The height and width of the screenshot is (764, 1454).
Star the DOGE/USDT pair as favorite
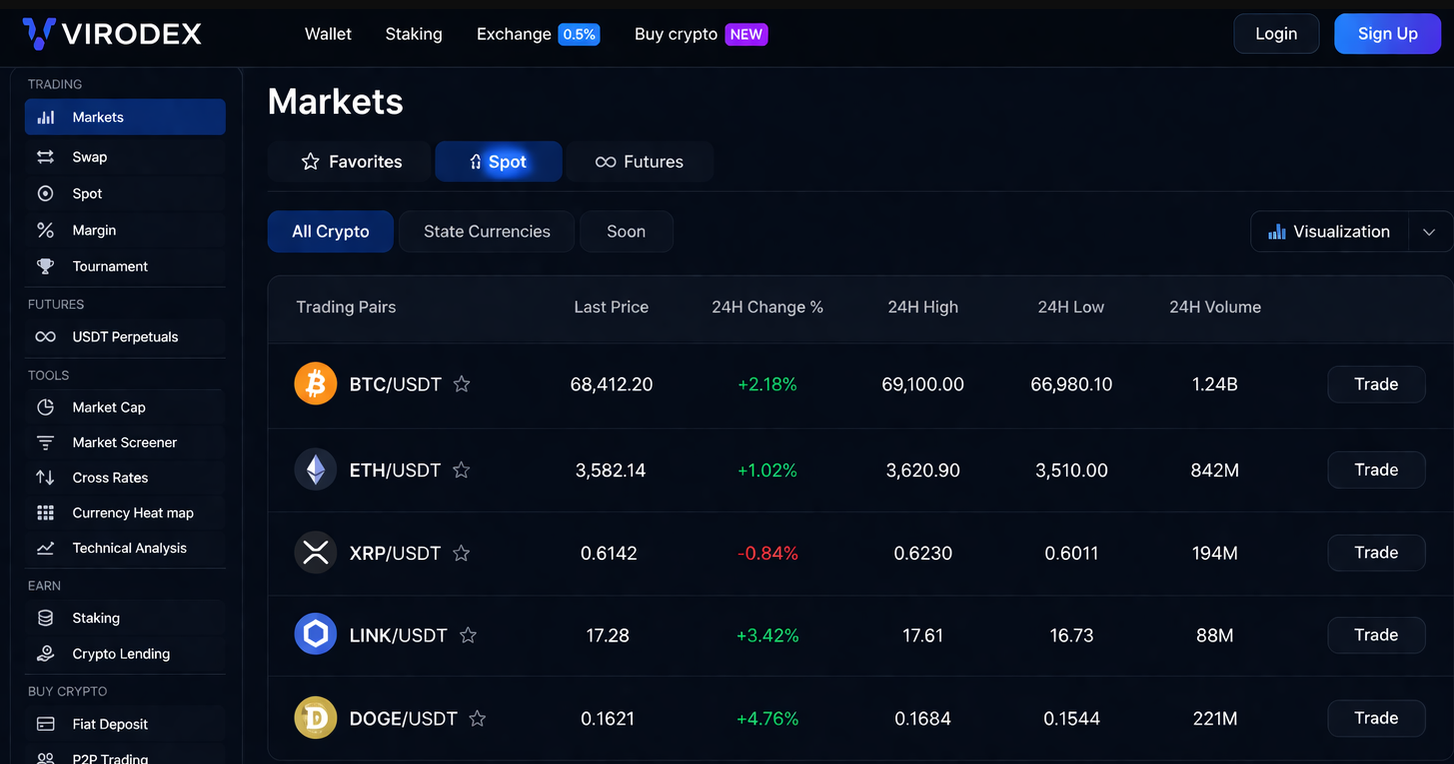[x=477, y=718]
